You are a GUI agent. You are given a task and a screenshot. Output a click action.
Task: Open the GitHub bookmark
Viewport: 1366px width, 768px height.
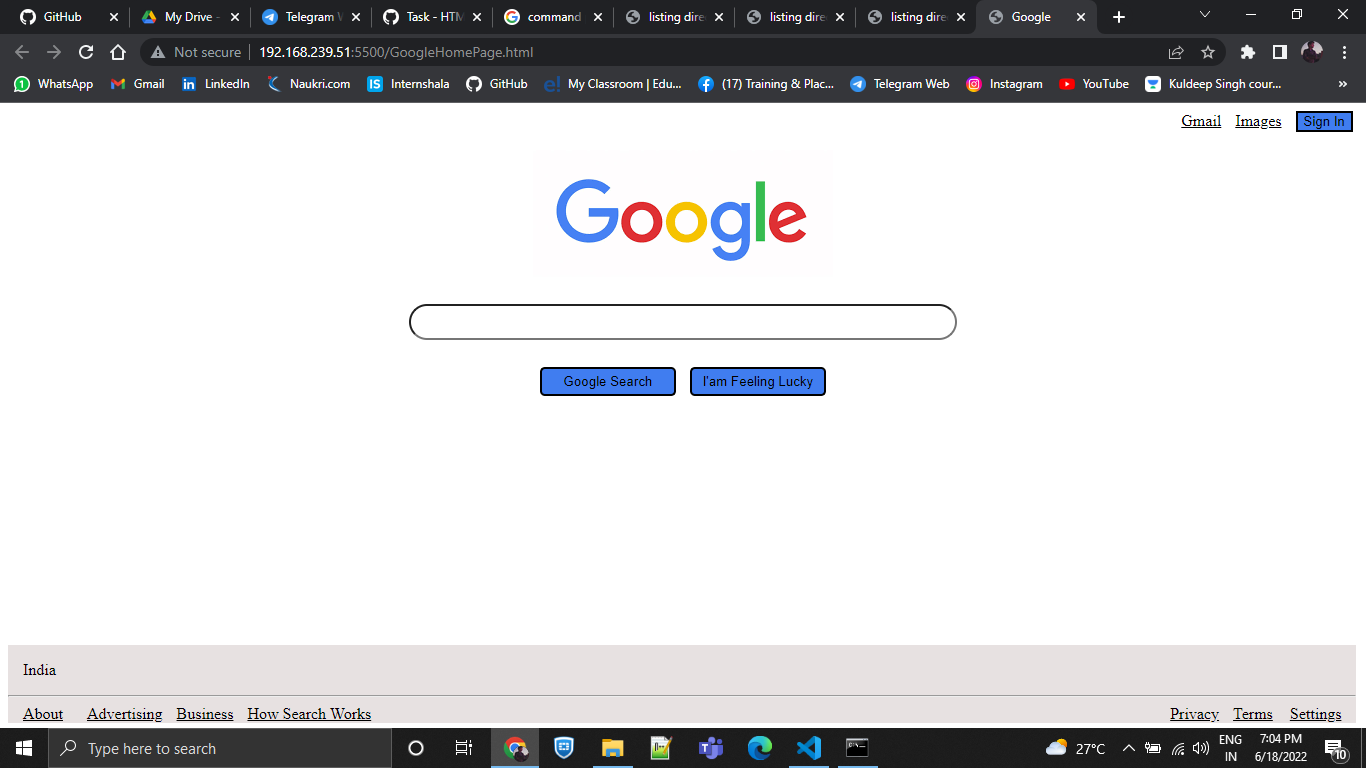click(497, 84)
